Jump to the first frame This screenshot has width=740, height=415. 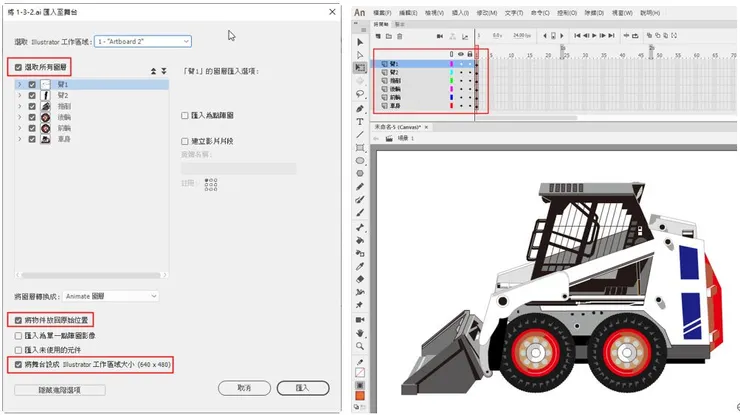pos(577,36)
